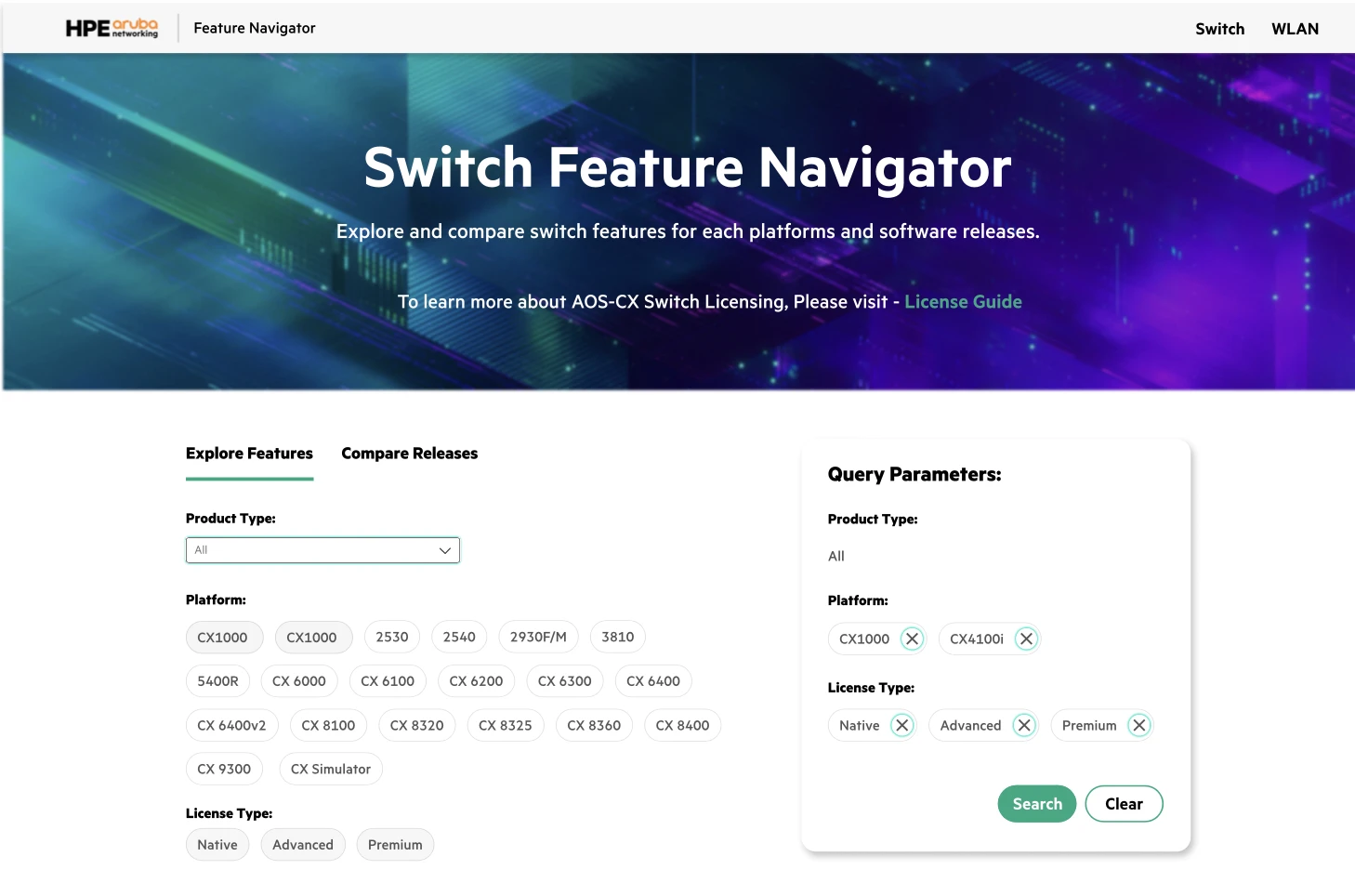Screen dimensions: 1355x896
Task: Open the License Guide link
Action: click(963, 302)
